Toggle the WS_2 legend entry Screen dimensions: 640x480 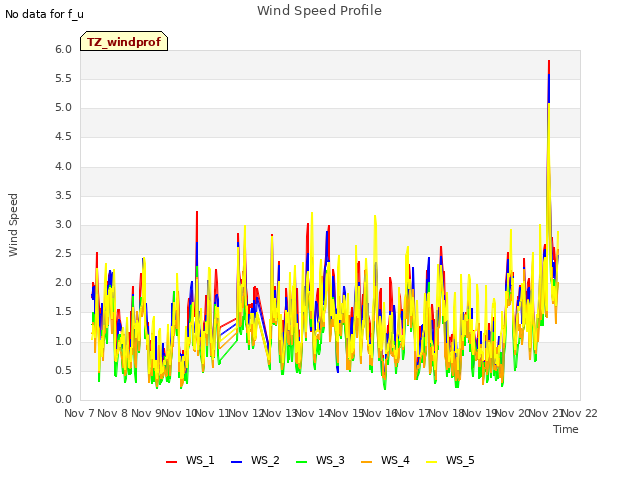255,460
